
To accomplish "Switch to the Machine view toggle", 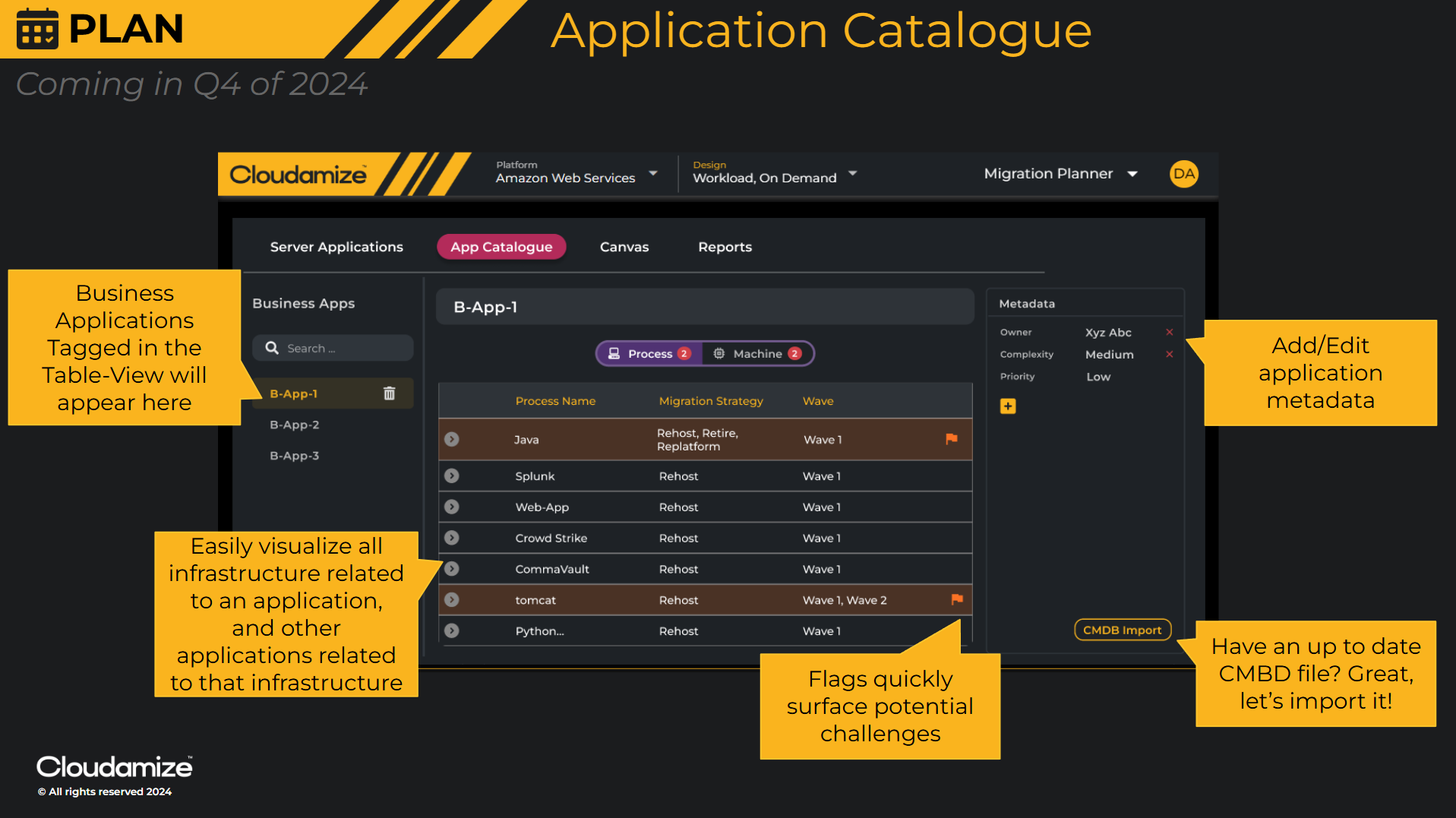I will (x=757, y=353).
